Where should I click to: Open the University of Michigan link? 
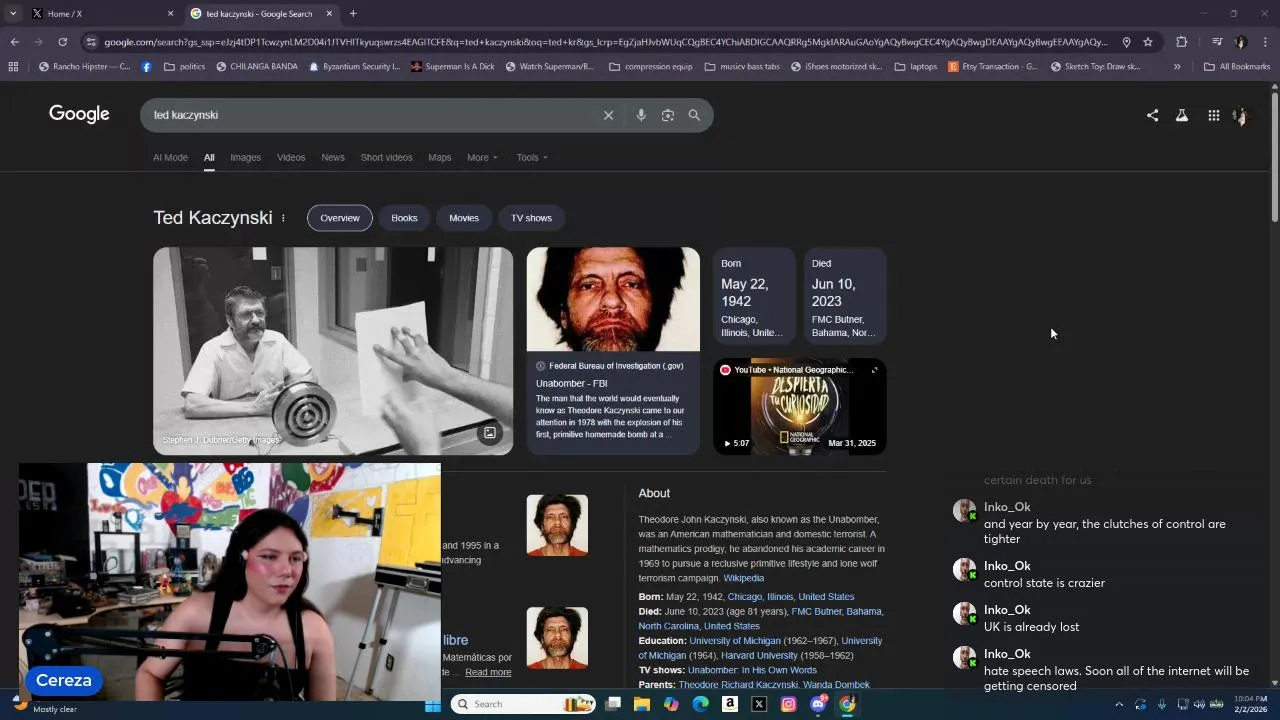click(x=734, y=641)
